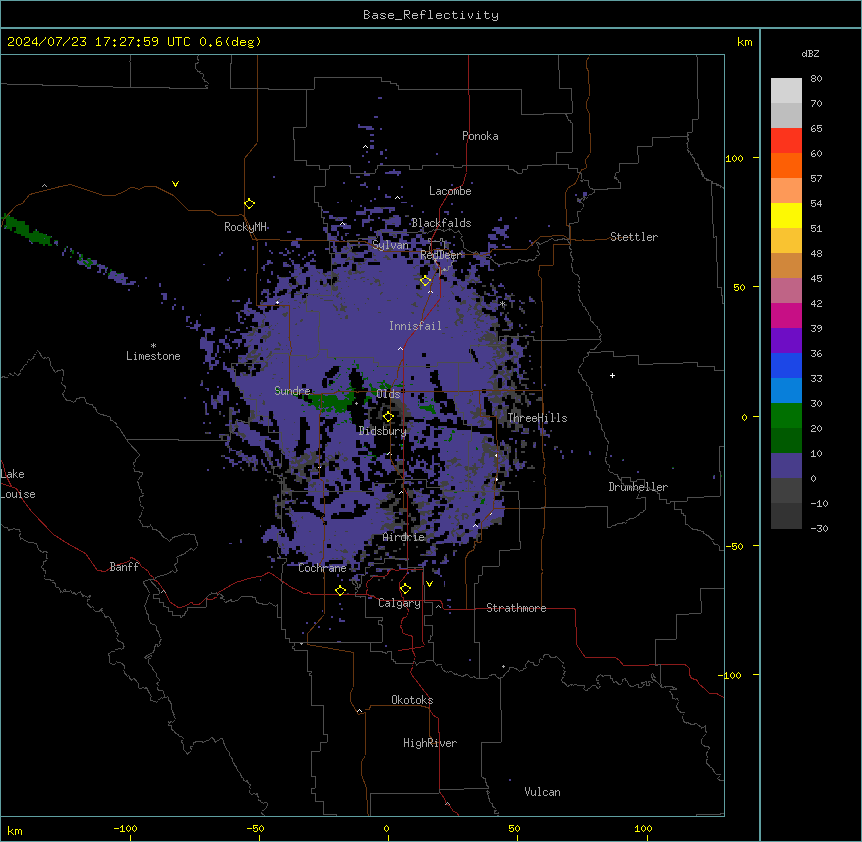Click the asterisk marker above Limestone label

tap(153, 345)
